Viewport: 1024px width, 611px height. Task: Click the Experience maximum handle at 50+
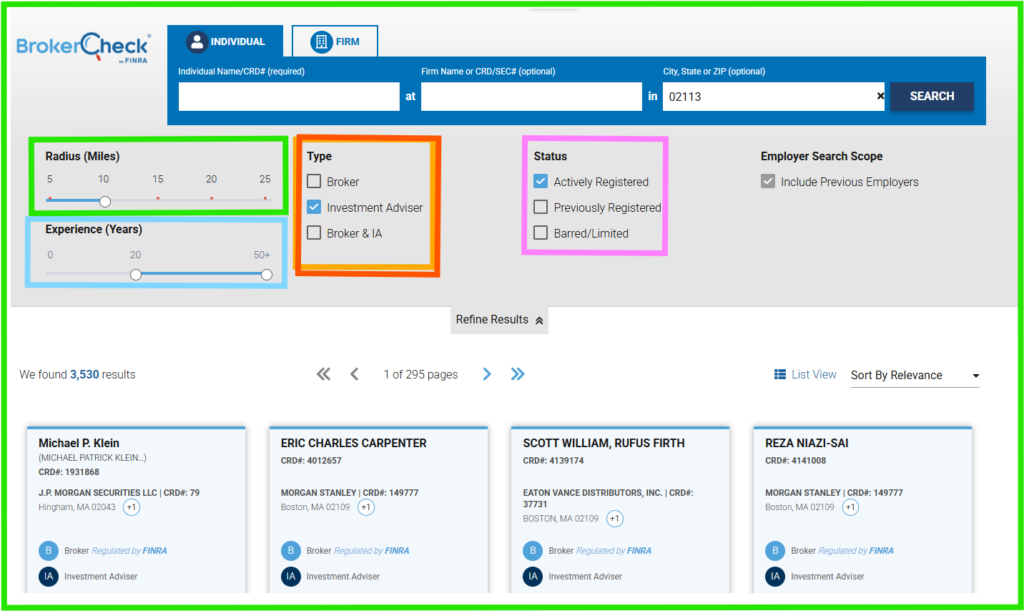[x=266, y=274]
